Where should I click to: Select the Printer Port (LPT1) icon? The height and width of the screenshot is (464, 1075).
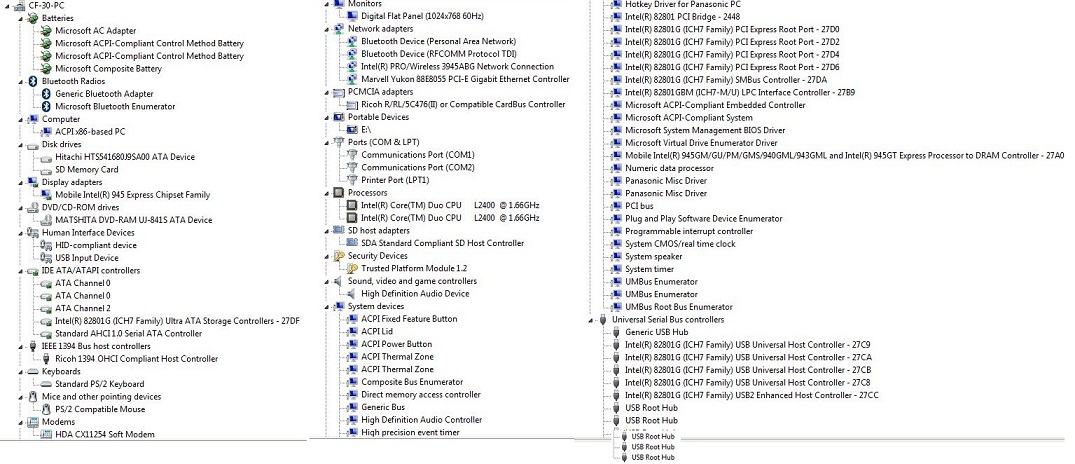(x=352, y=180)
